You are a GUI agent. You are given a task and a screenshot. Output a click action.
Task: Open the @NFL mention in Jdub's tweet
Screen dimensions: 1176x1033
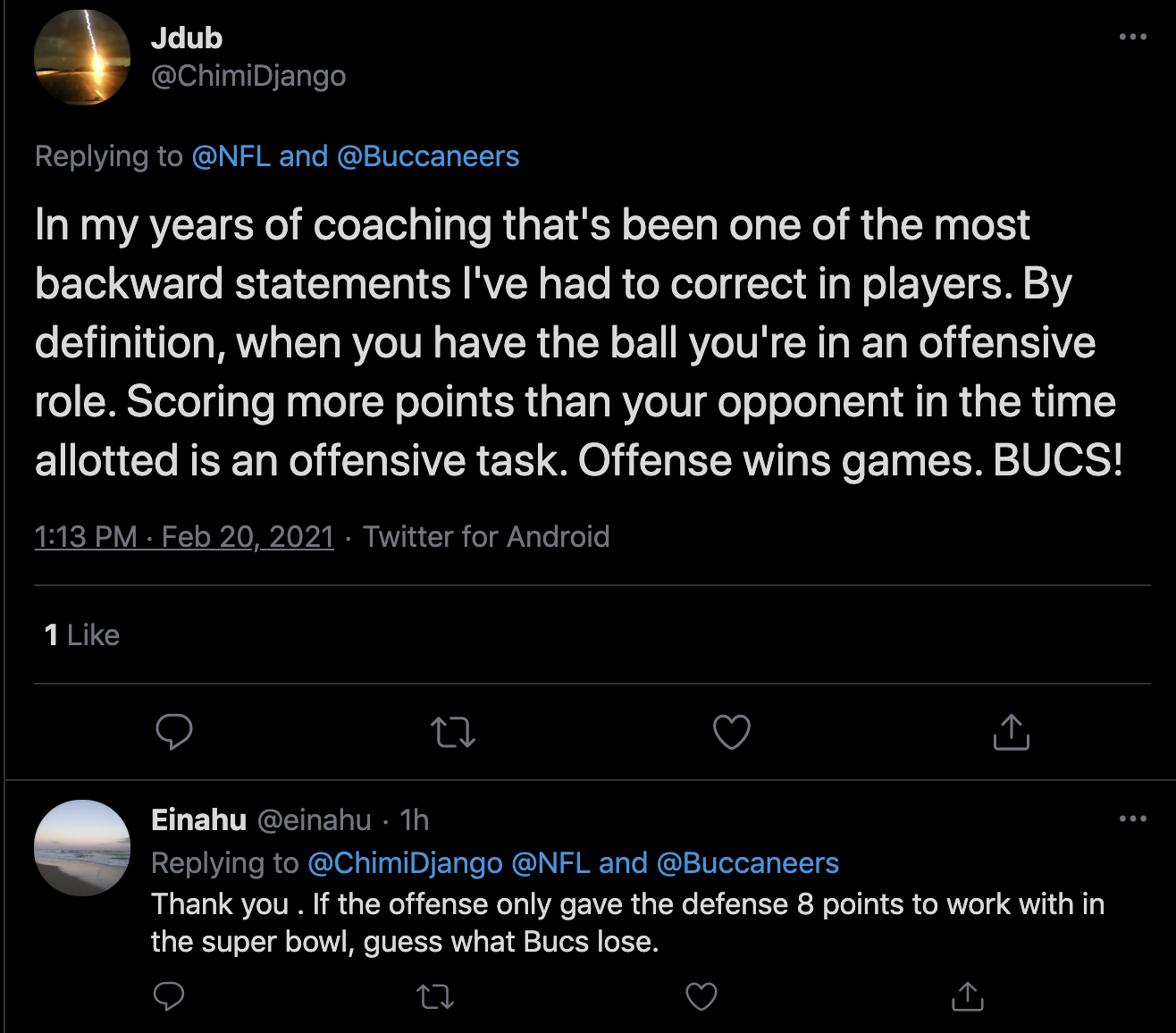coord(231,156)
